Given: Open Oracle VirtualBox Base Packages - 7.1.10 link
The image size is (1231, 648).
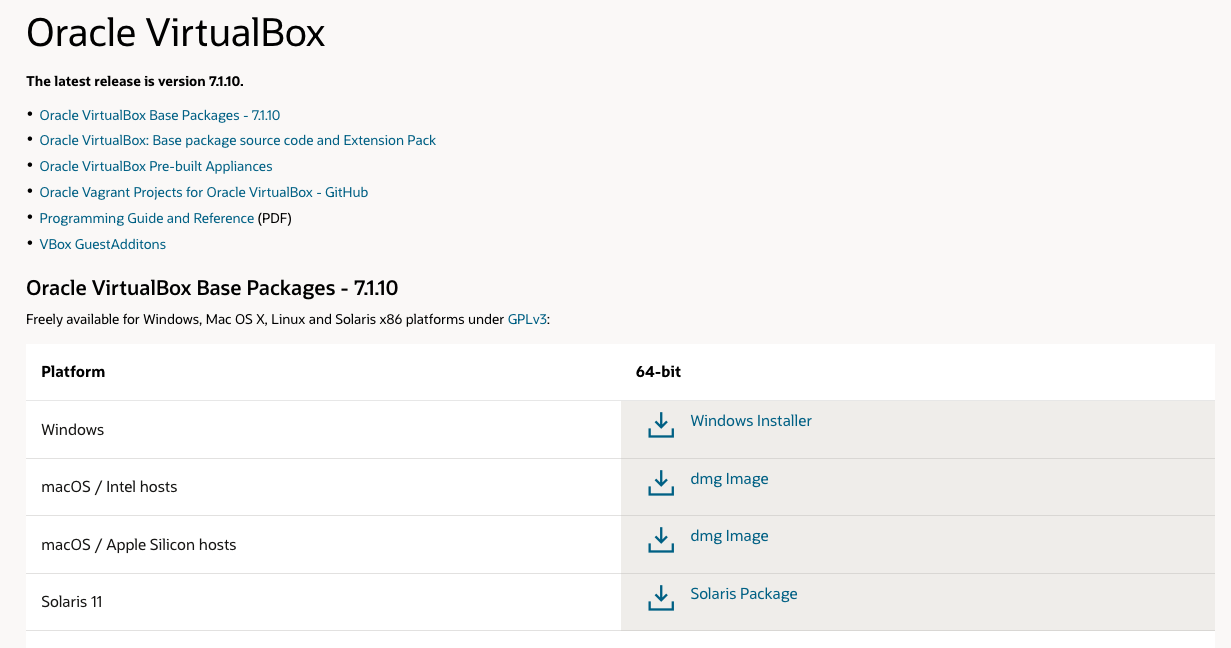Looking at the screenshot, I should 160,115.
